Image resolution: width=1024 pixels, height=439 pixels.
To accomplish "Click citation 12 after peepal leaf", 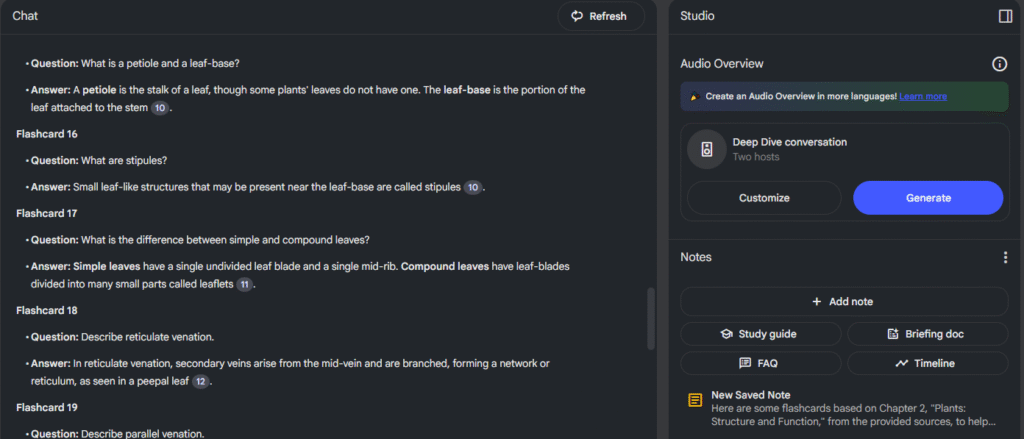I will [x=200, y=381].
